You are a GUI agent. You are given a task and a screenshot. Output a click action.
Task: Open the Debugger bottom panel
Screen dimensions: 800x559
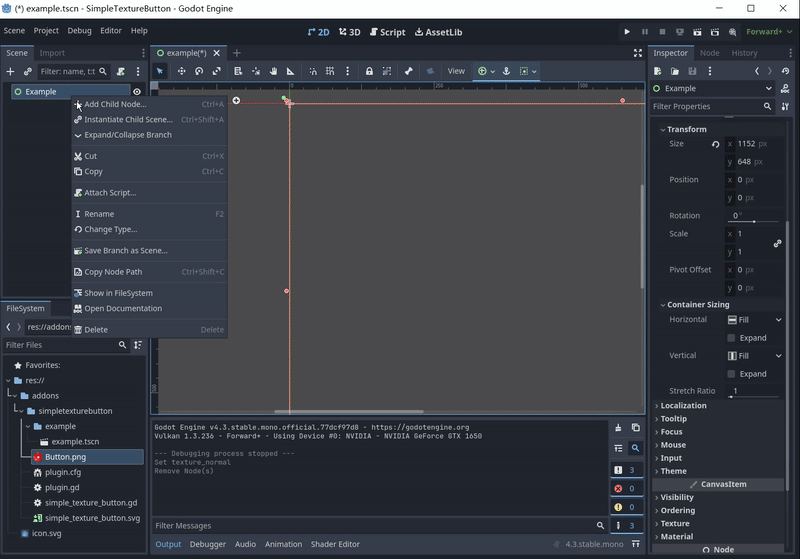coord(208,544)
